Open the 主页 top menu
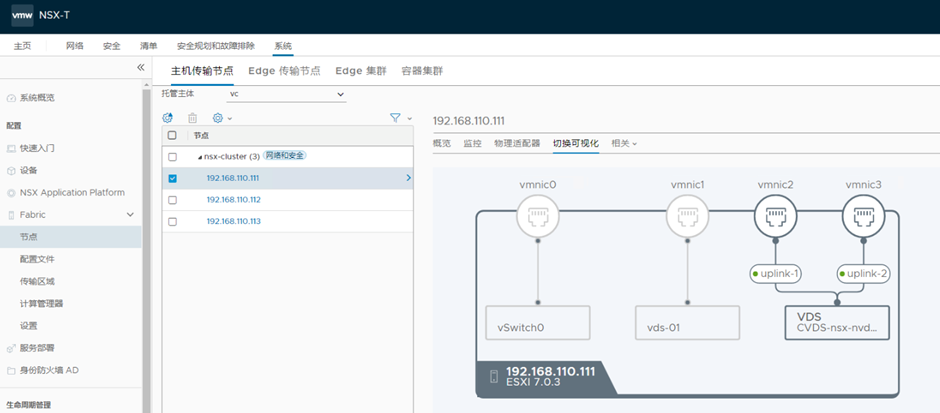 coord(22,46)
